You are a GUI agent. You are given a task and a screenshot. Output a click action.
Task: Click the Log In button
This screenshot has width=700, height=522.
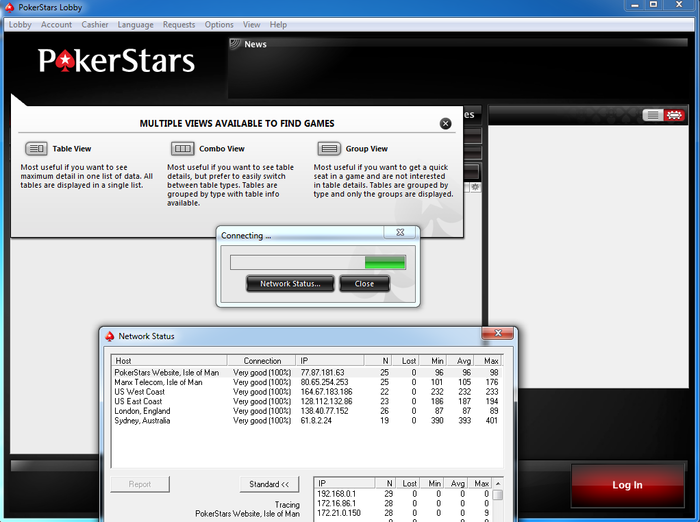click(627, 485)
